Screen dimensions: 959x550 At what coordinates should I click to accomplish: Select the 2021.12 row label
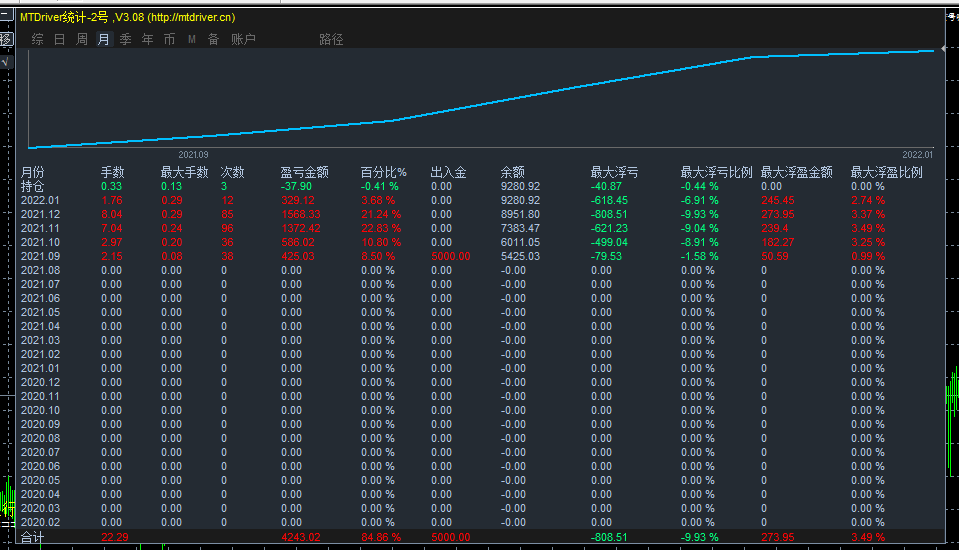pos(40,214)
